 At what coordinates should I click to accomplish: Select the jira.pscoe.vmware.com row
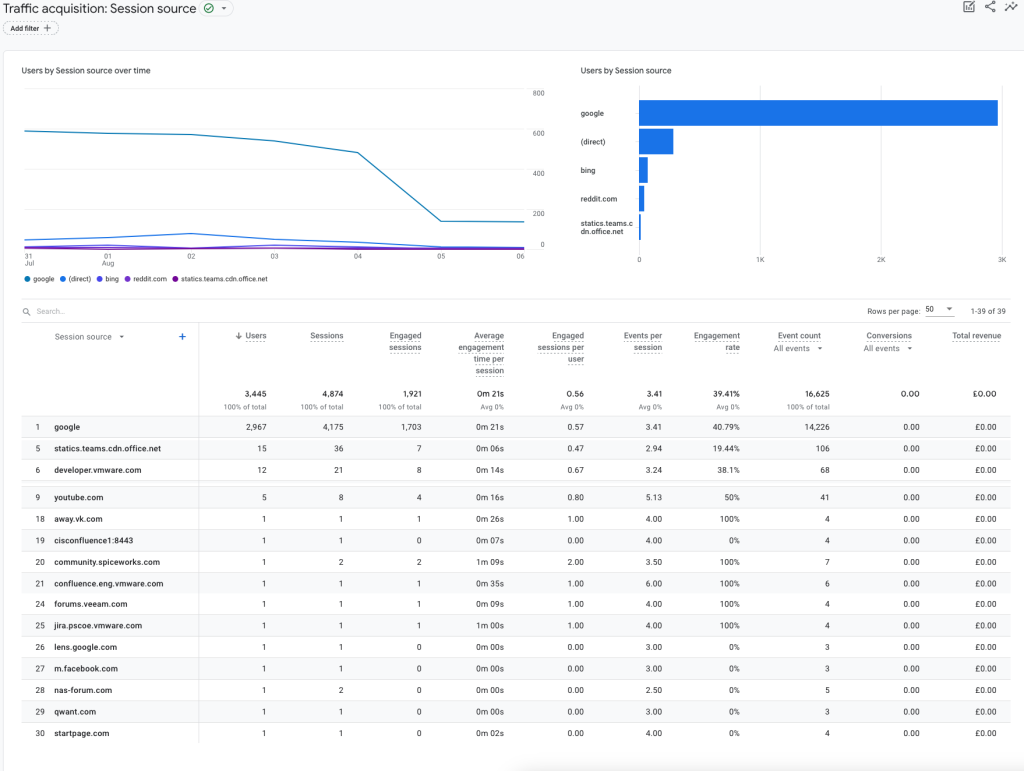coord(516,625)
